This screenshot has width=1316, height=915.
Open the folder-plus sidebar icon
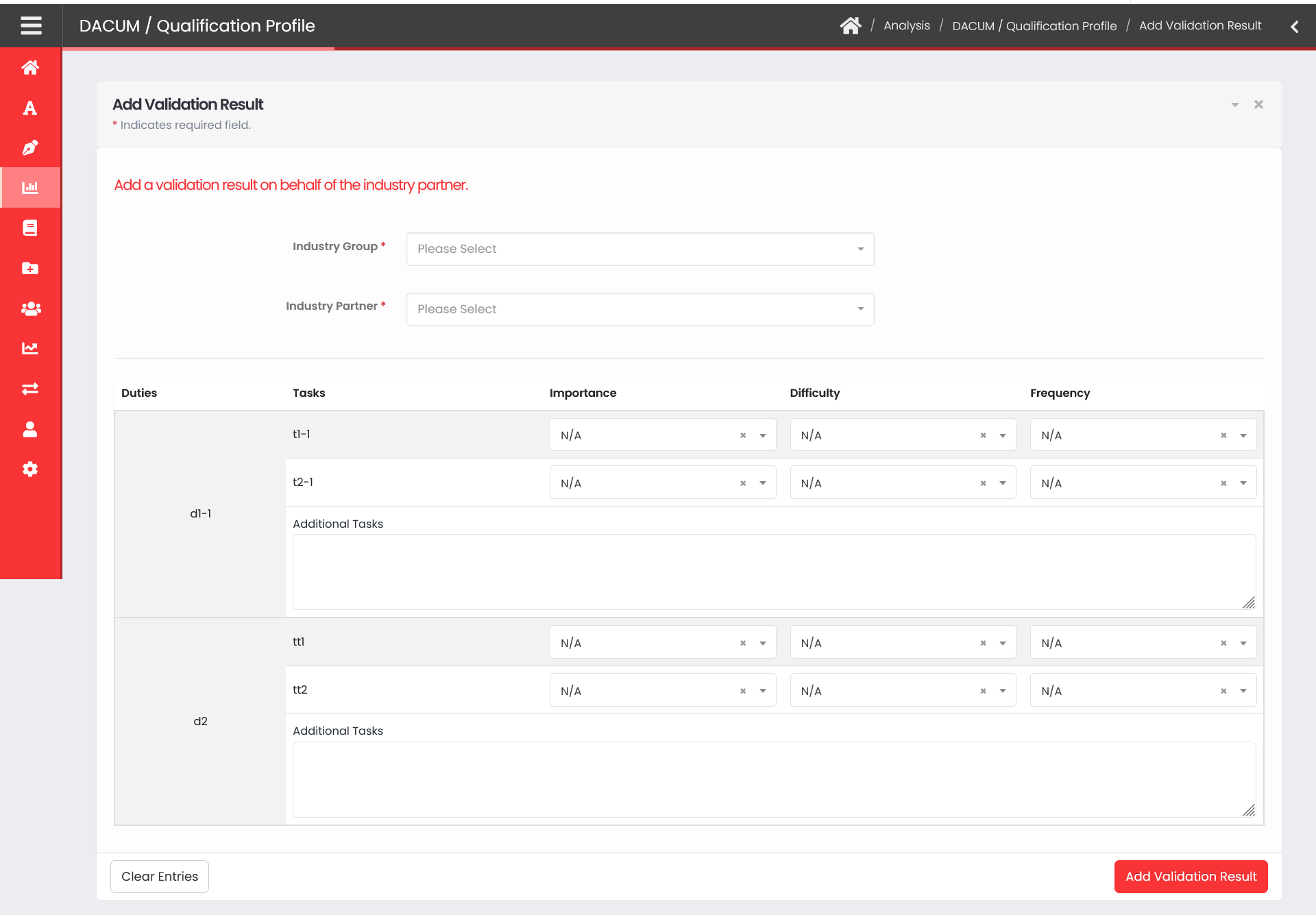30,268
